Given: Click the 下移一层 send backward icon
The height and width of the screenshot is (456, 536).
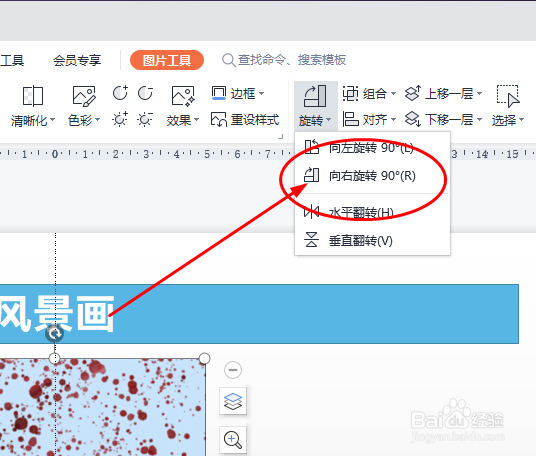Looking at the screenshot, I should pos(413,119).
